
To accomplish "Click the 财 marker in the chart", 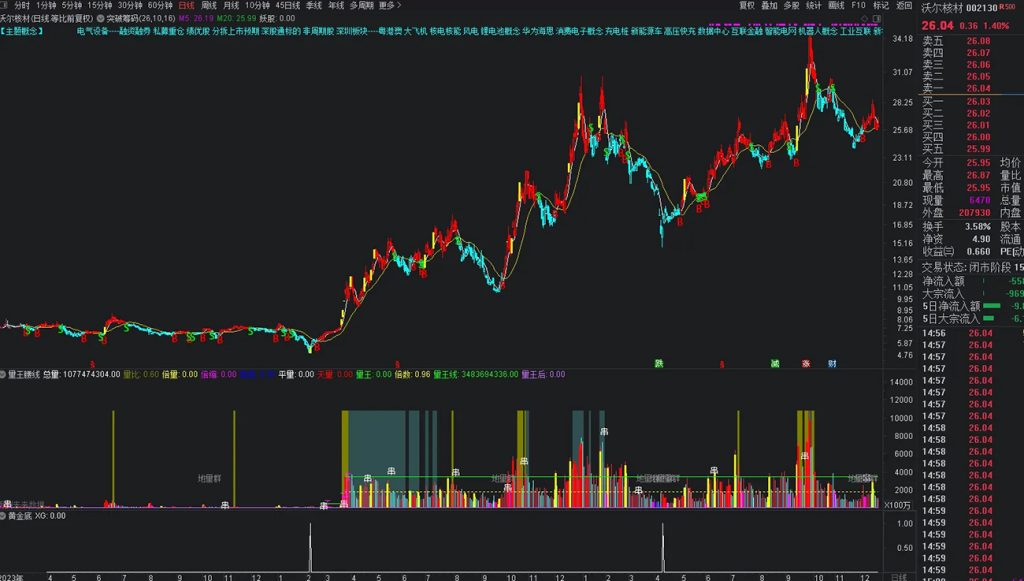I will click(x=832, y=363).
